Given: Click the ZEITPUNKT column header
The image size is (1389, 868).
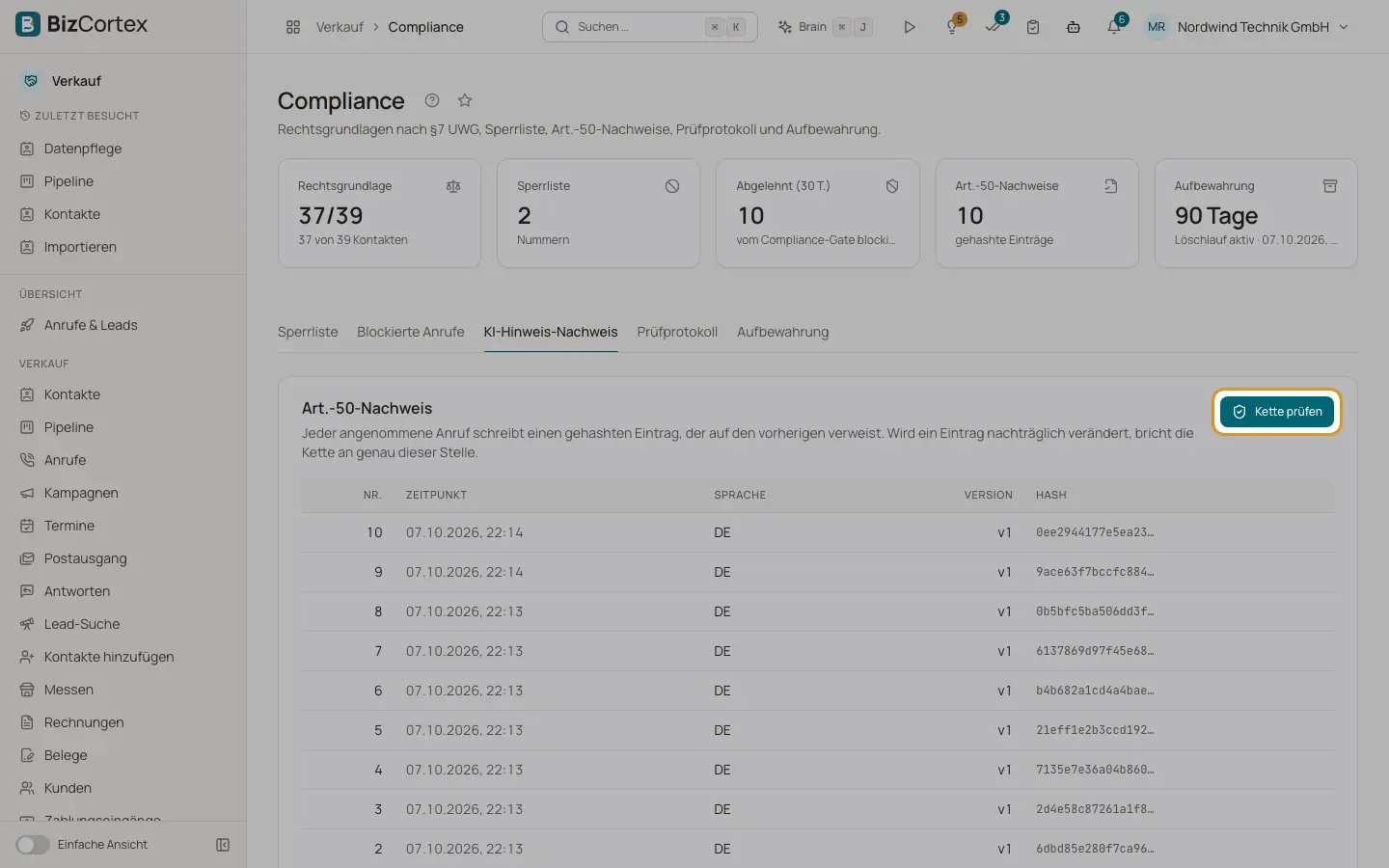Looking at the screenshot, I should coord(436,495).
